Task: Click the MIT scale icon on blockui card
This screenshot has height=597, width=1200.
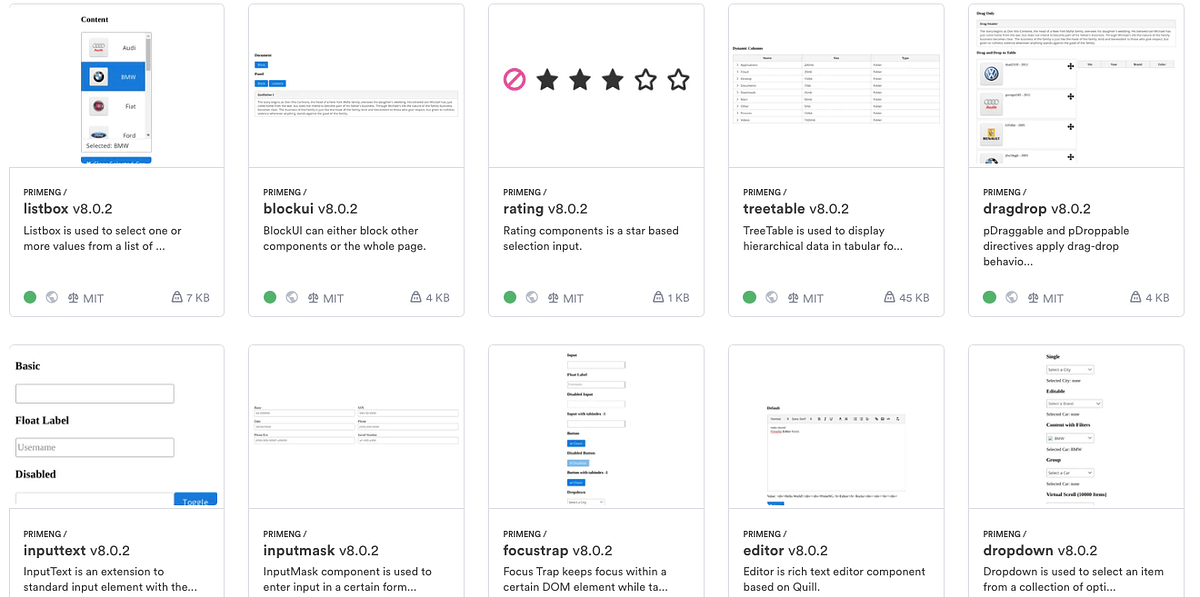Action: click(313, 298)
